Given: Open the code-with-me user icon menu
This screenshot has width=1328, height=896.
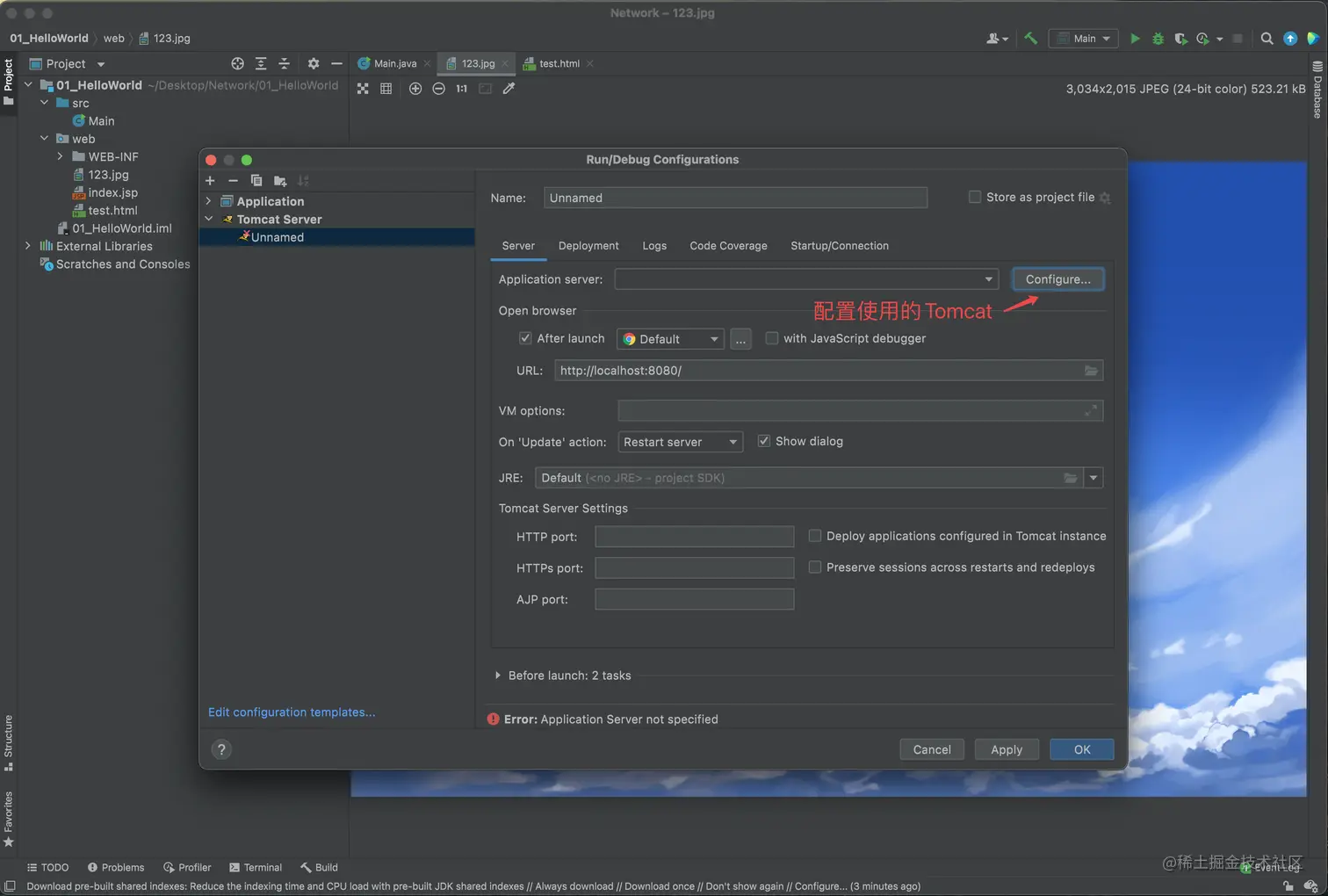Looking at the screenshot, I should tap(997, 39).
